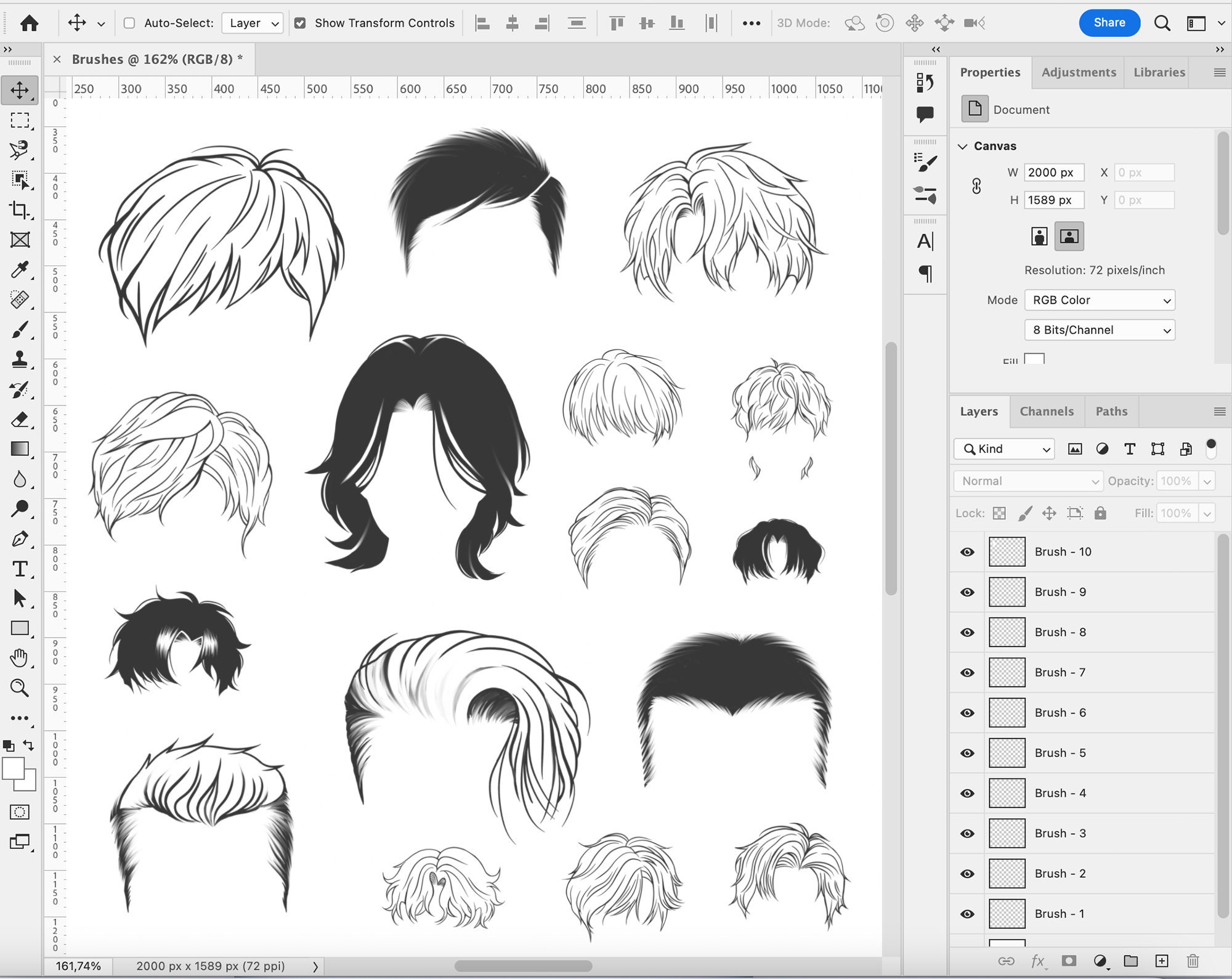1232x979 pixels.
Task: Activate the Crop tool
Action: [20, 210]
